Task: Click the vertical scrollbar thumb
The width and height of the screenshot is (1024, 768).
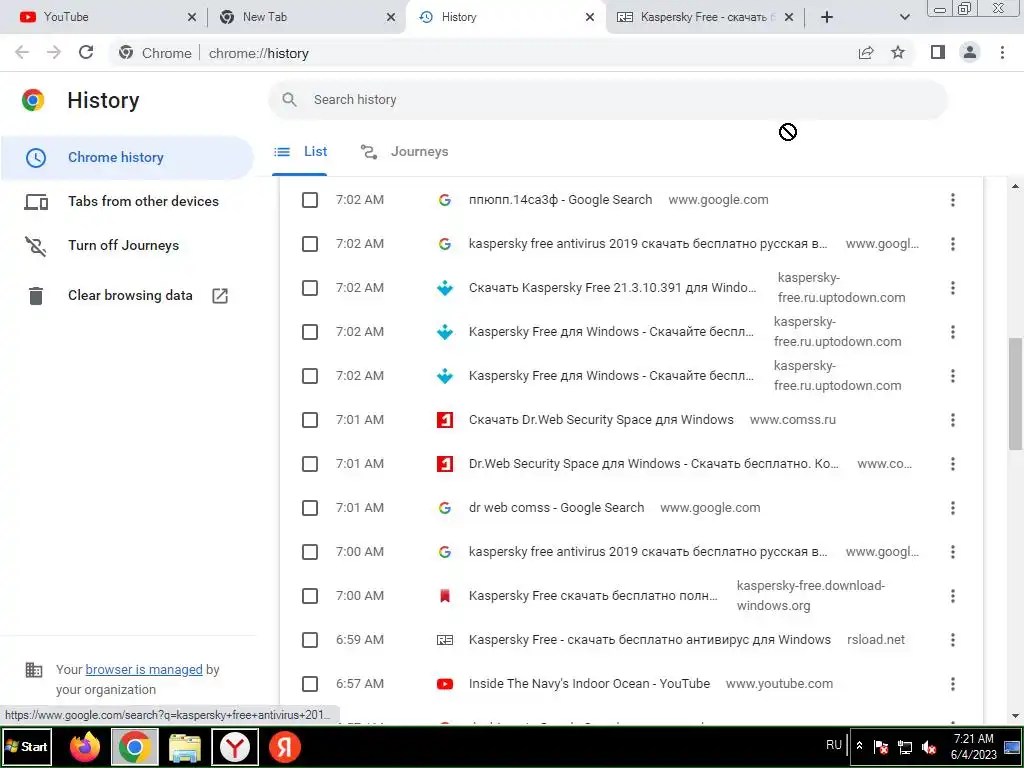Action: [x=1015, y=394]
